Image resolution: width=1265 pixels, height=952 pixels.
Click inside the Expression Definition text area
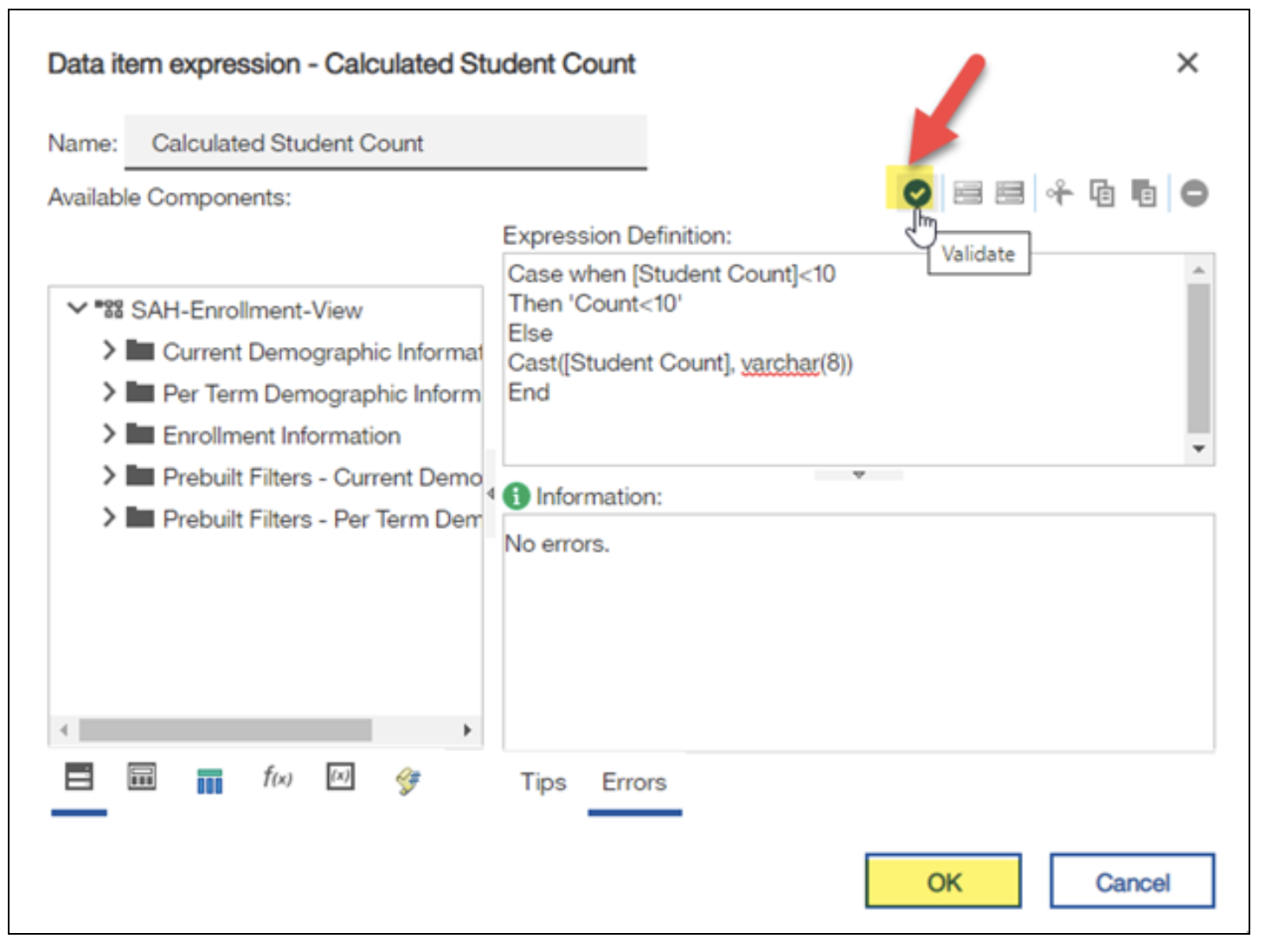coord(845,359)
